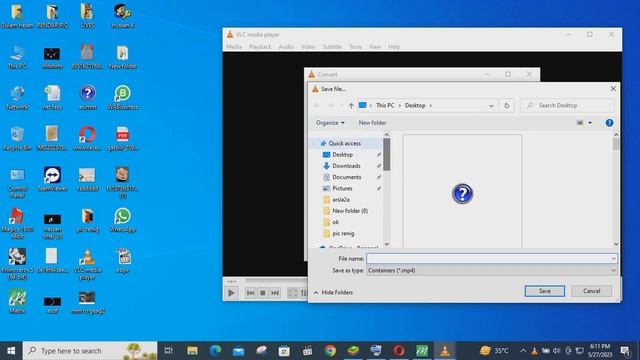The image size is (640, 360).
Task: Select Downloads under Quick access
Action: coord(346,166)
